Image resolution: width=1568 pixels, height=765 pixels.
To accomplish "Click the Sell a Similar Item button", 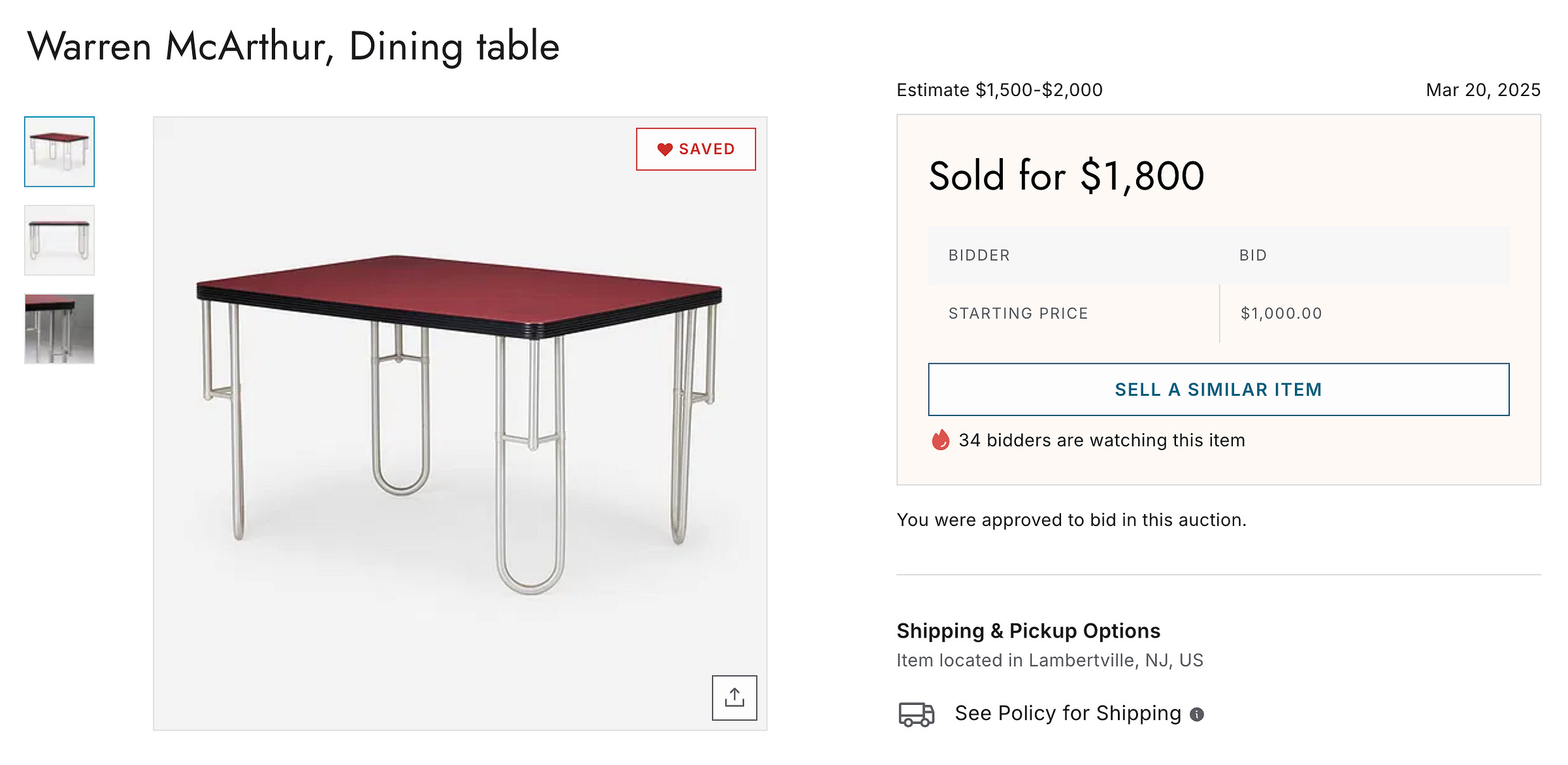I will tap(1218, 389).
